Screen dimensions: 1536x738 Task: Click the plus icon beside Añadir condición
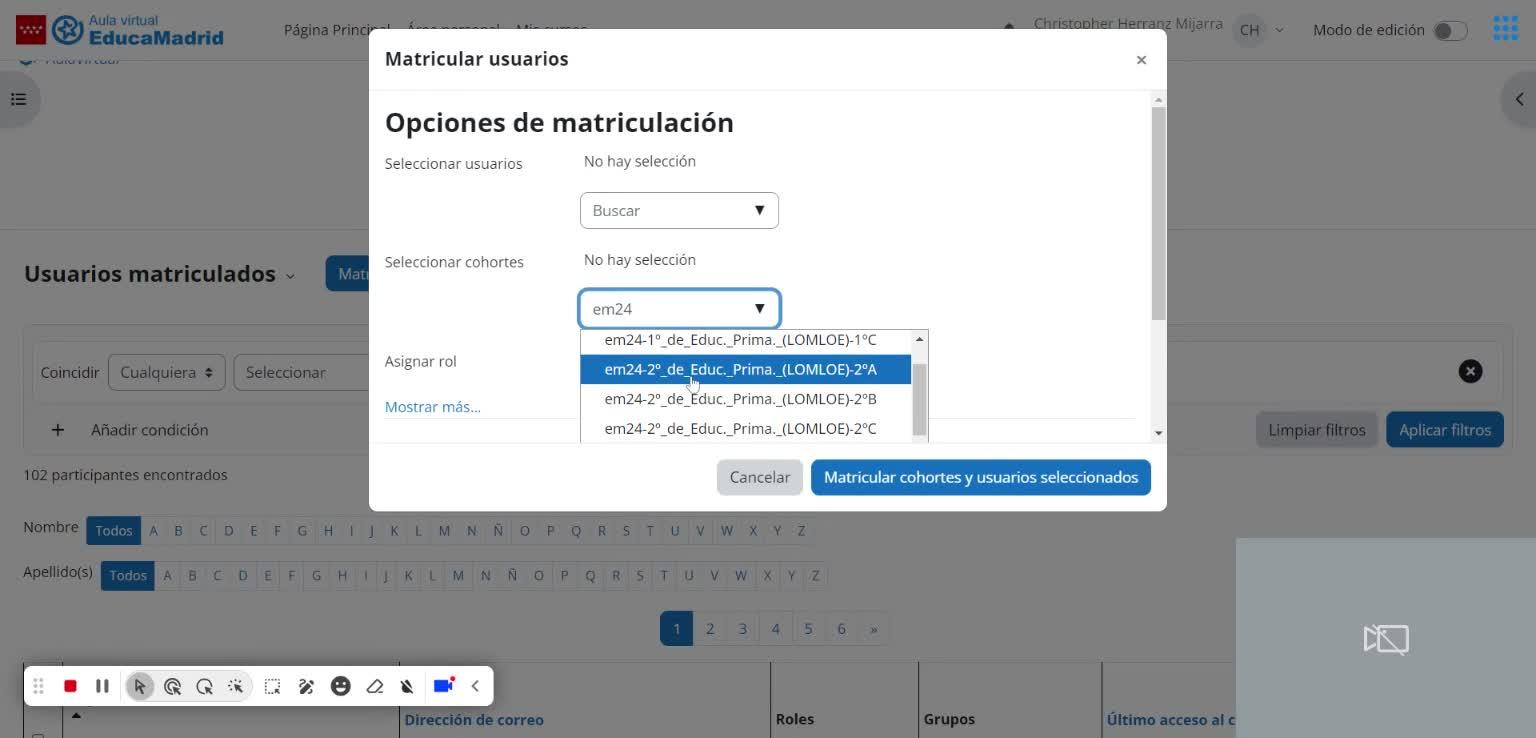(x=58, y=430)
